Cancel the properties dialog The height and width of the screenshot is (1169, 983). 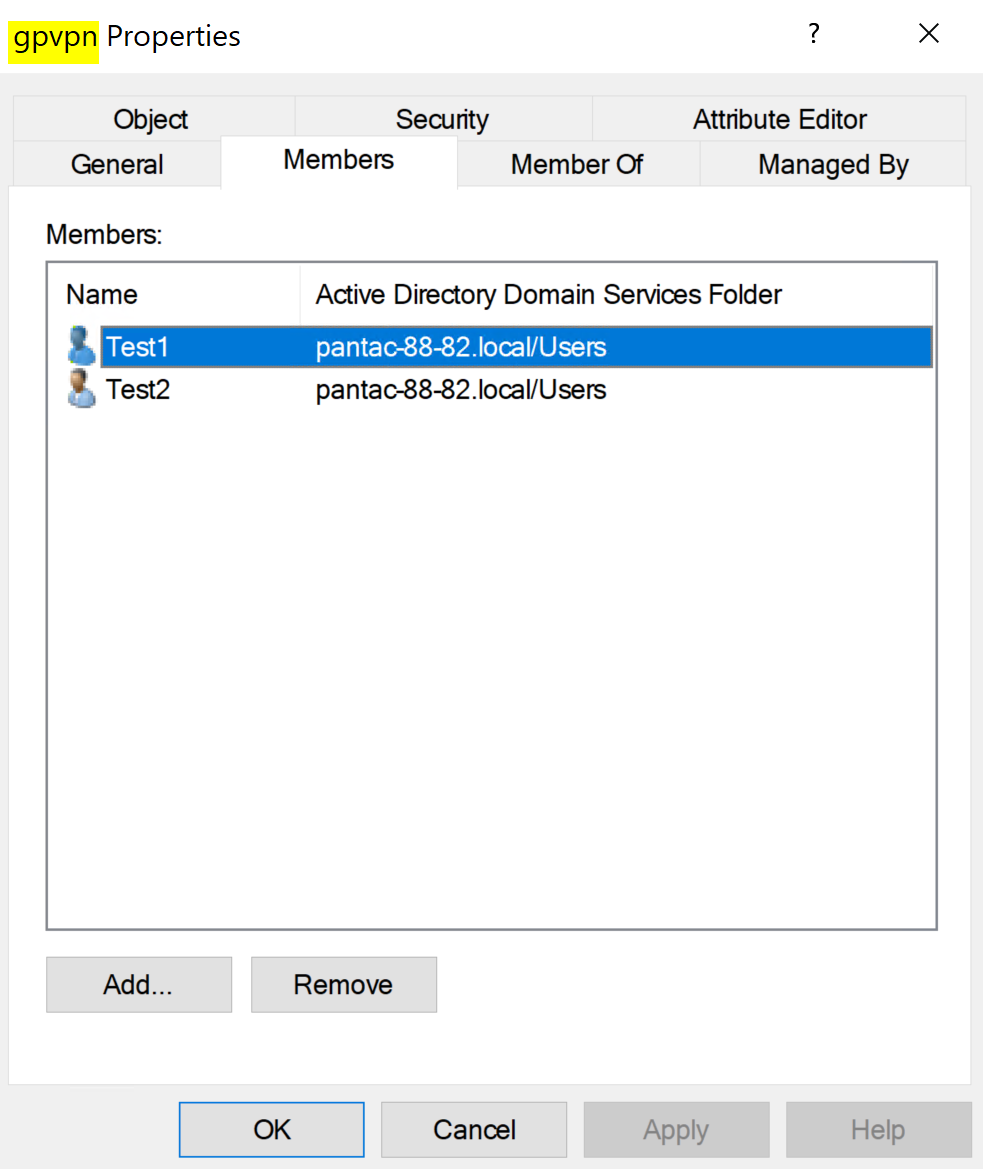click(474, 1130)
